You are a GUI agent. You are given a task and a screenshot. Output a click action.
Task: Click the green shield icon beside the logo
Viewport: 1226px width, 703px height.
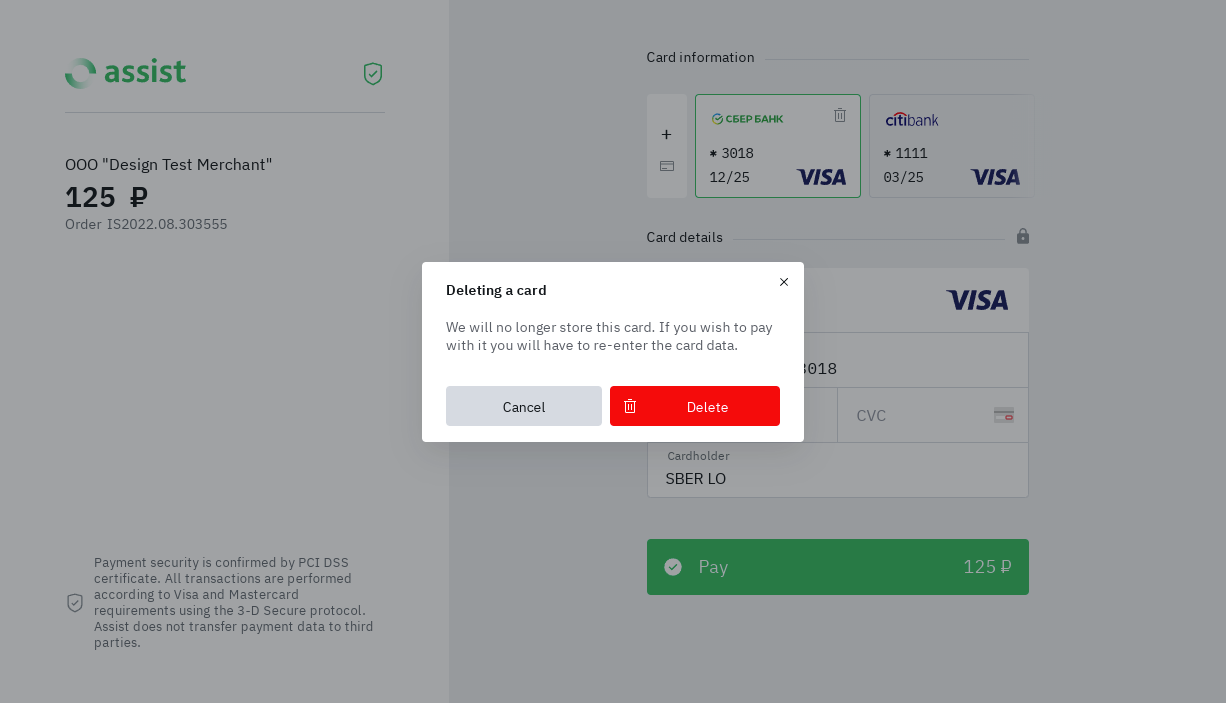(373, 74)
